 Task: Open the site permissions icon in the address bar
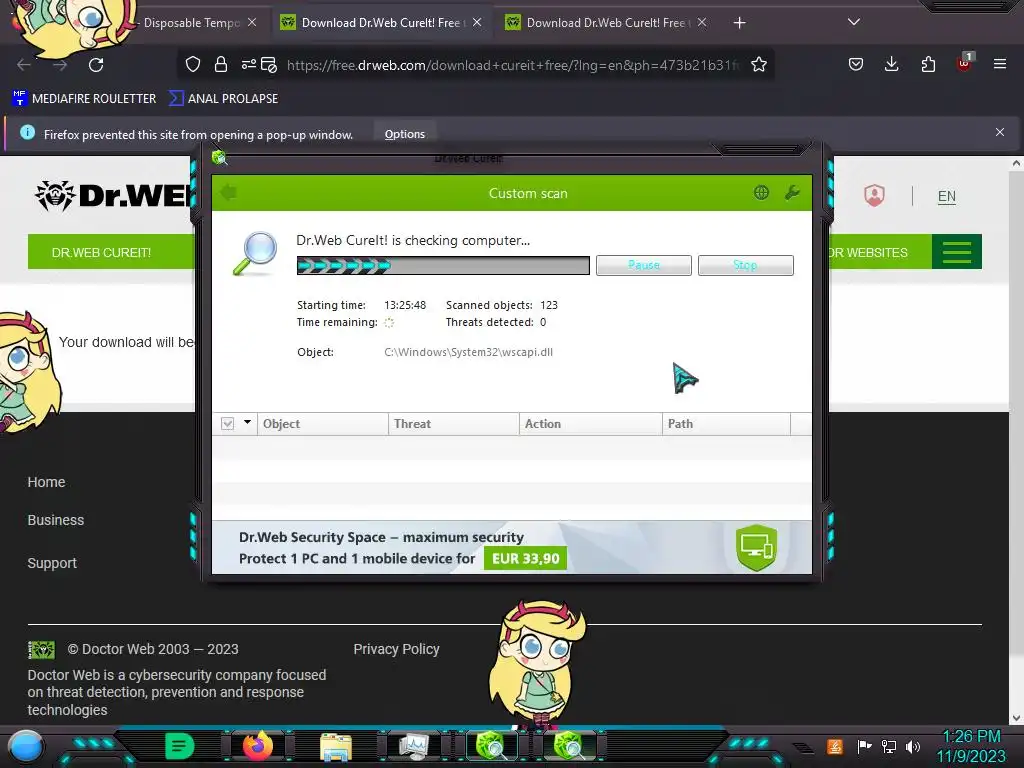(x=249, y=64)
